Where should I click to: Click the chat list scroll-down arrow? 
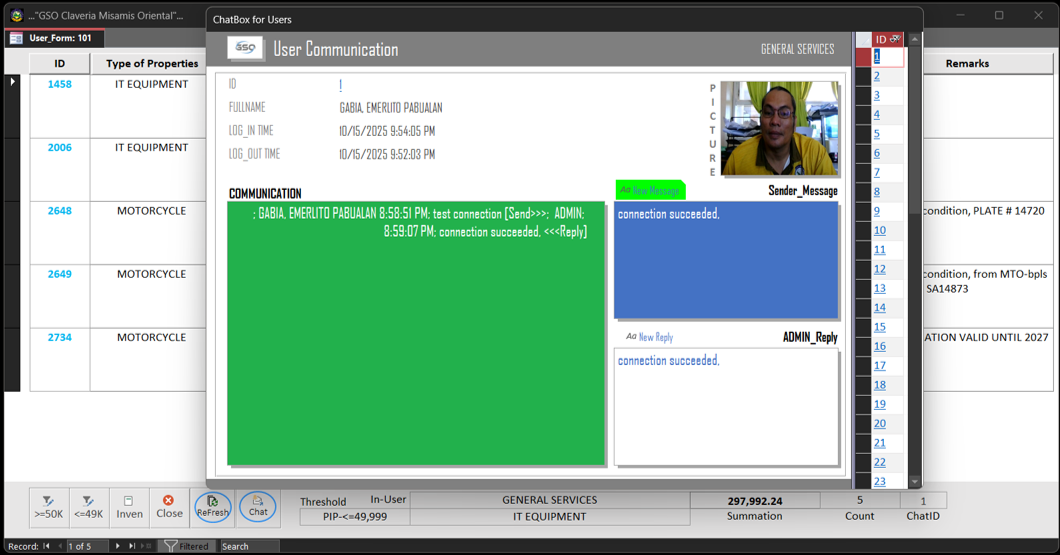click(914, 482)
